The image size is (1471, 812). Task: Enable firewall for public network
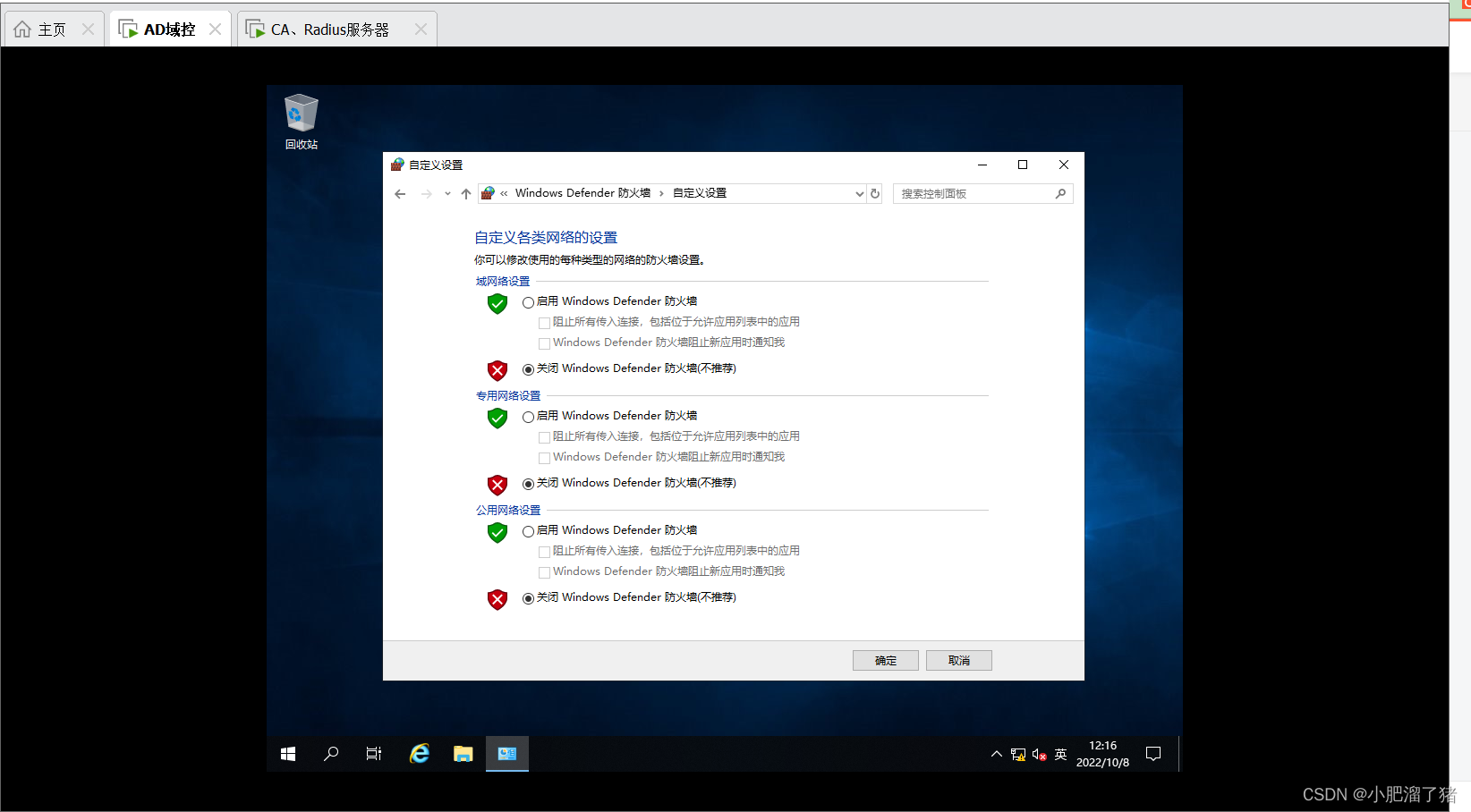click(528, 531)
